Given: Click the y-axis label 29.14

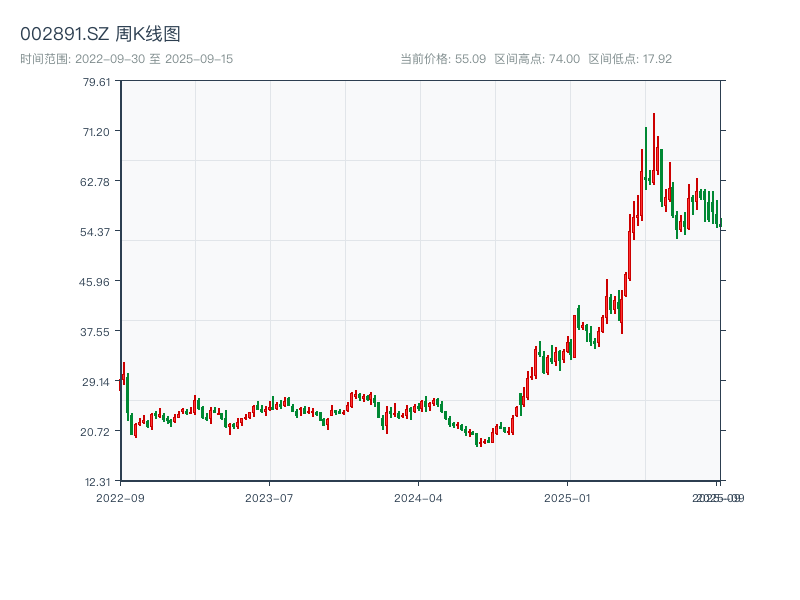Looking at the screenshot, I should 96,382.
